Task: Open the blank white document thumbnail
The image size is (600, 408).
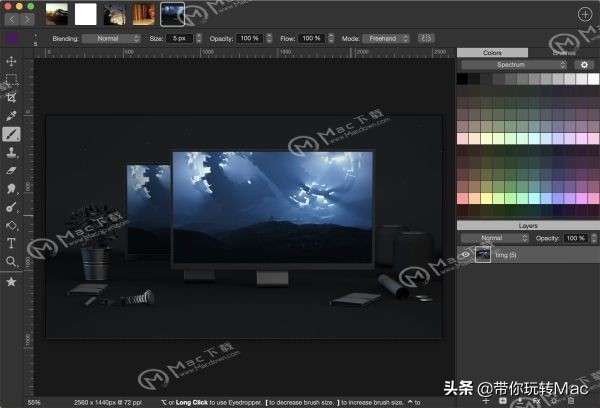Action: pyautogui.click(x=85, y=14)
